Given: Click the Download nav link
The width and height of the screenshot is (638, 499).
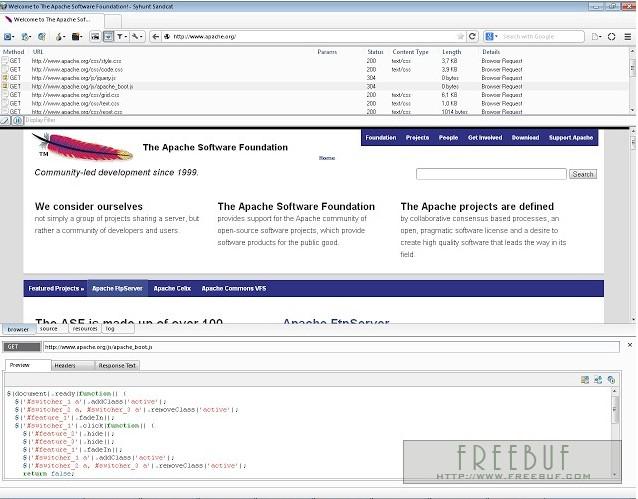Looking at the screenshot, I should coord(525,138).
